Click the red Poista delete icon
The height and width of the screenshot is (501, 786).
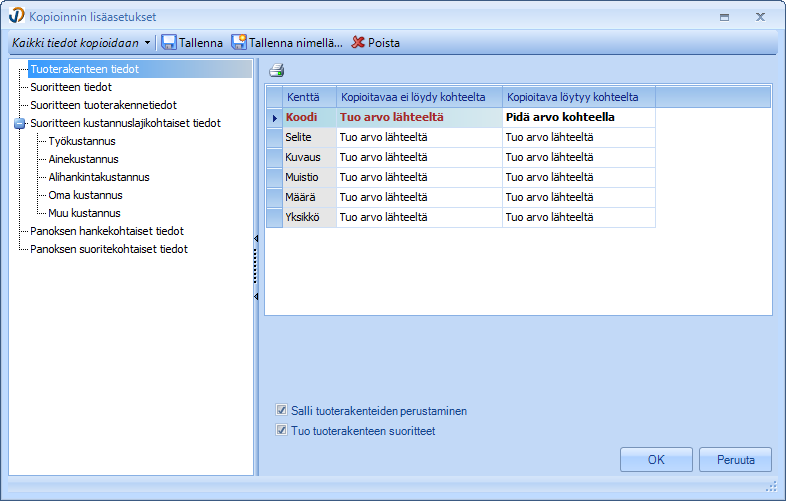358,43
